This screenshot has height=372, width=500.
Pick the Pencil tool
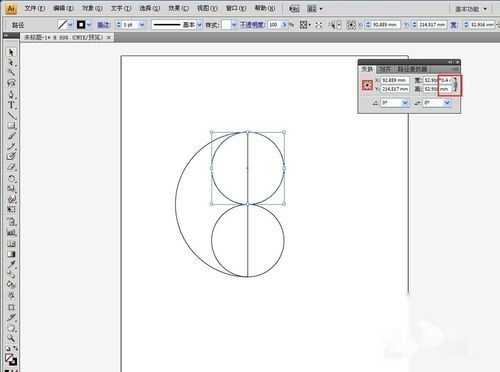(x=11, y=146)
